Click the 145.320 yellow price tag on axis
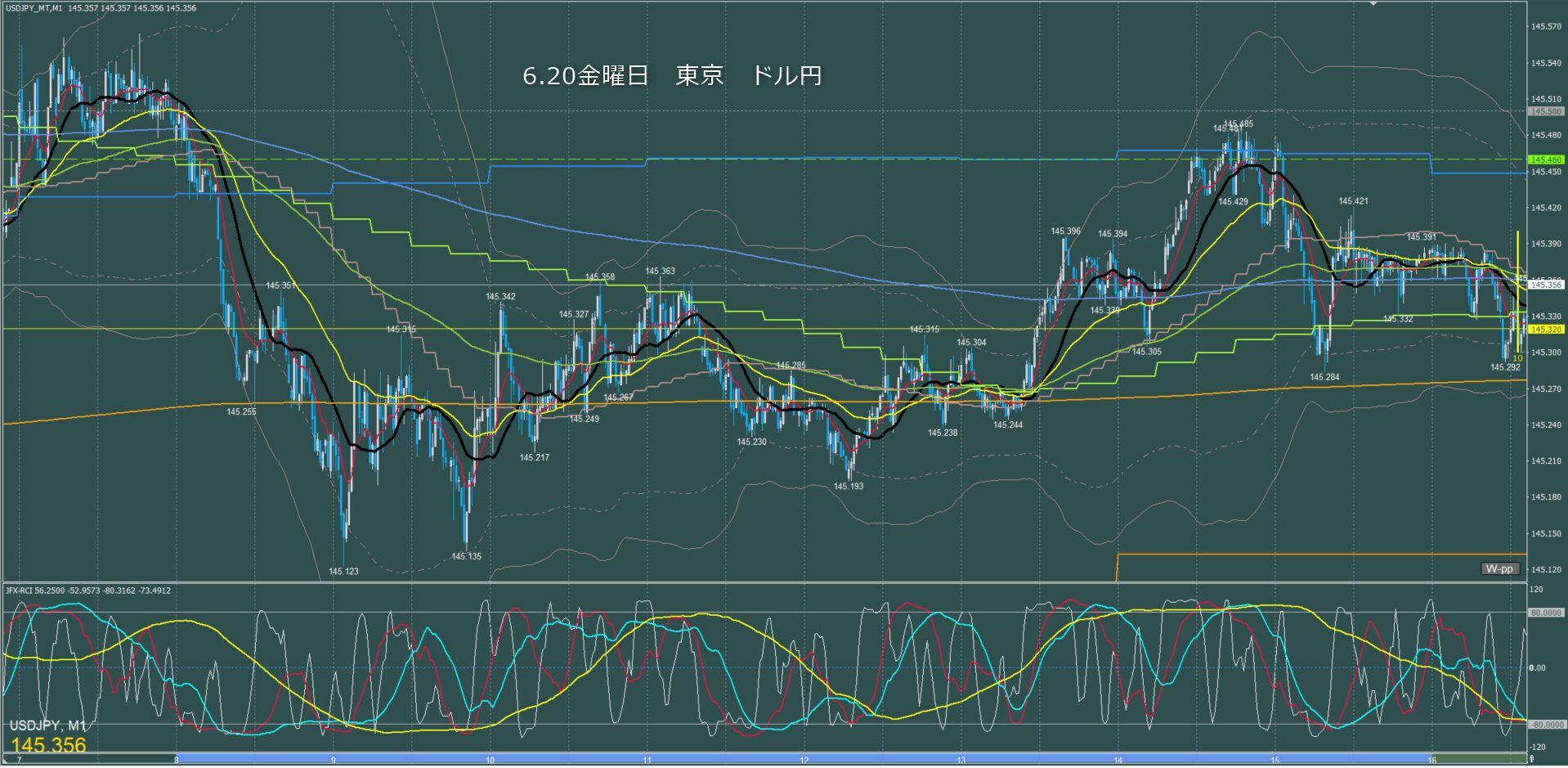This screenshot has width=1568, height=768. click(x=1546, y=329)
